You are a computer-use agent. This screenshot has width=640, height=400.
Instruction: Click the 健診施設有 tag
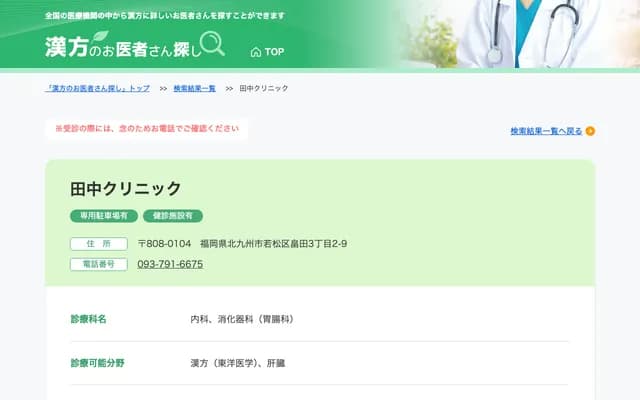point(173,216)
